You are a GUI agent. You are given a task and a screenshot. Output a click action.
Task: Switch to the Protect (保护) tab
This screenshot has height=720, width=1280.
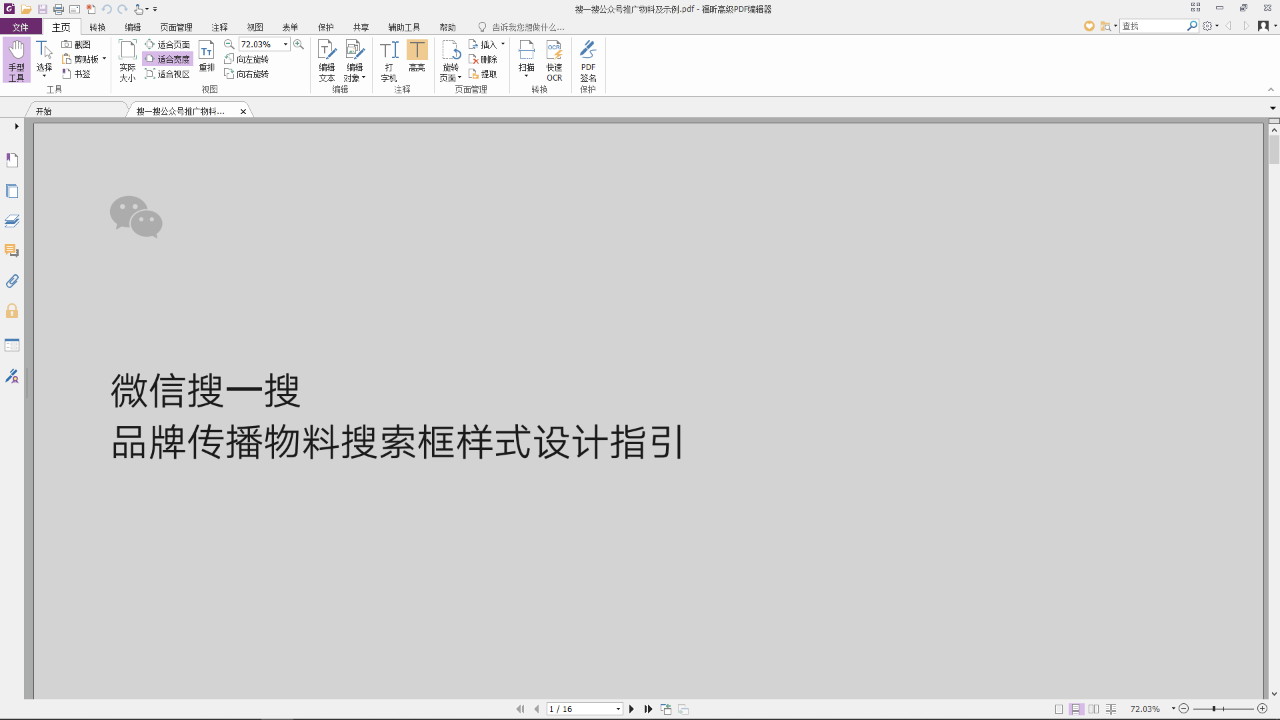pos(326,27)
